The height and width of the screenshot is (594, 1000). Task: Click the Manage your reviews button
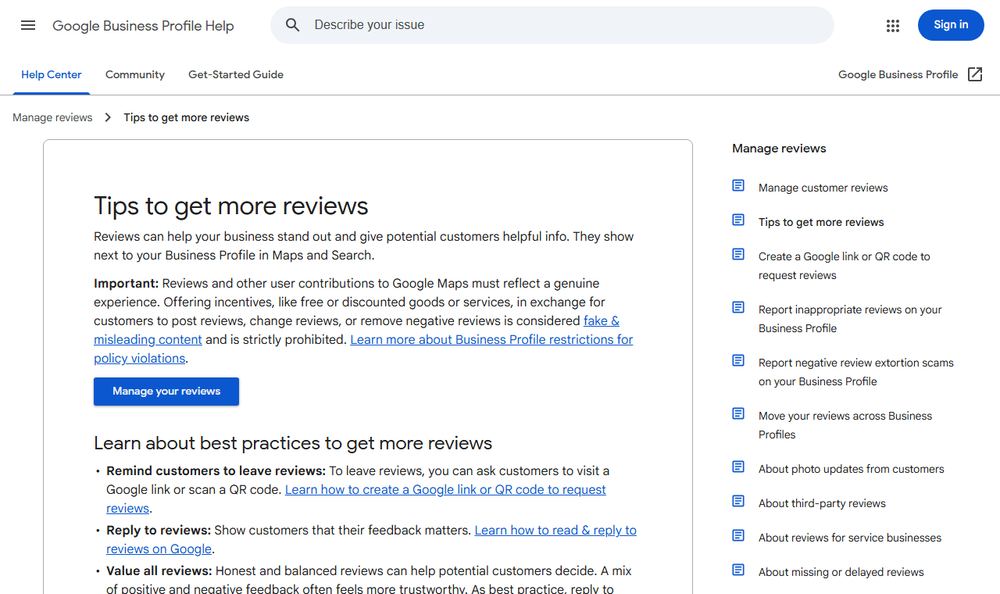pyautogui.click(x=166, y=391)
